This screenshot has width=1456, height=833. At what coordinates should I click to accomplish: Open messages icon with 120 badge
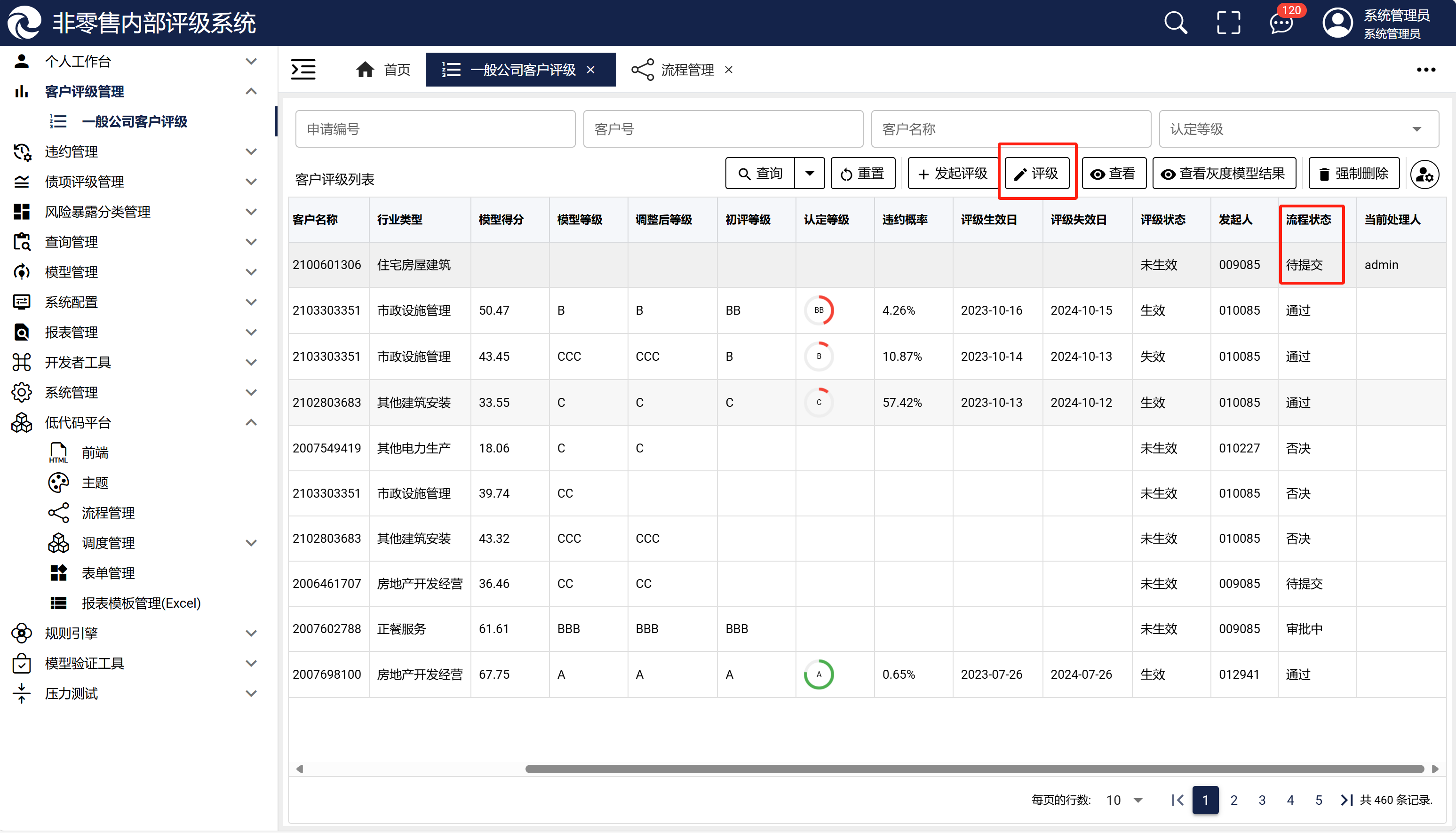point(1281,24)
